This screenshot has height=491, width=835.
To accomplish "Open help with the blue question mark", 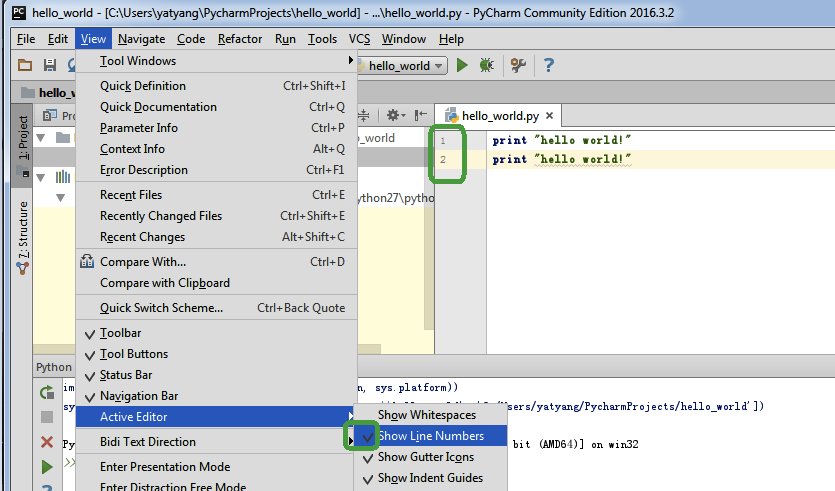I will pos(549,66).
